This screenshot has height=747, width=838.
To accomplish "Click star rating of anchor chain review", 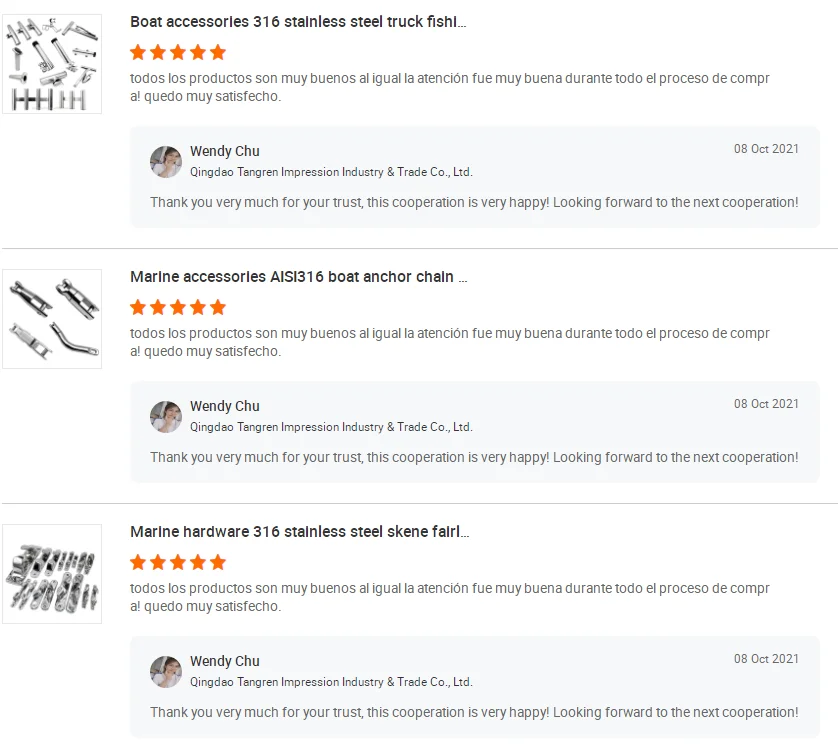I will tap(178, 307).
